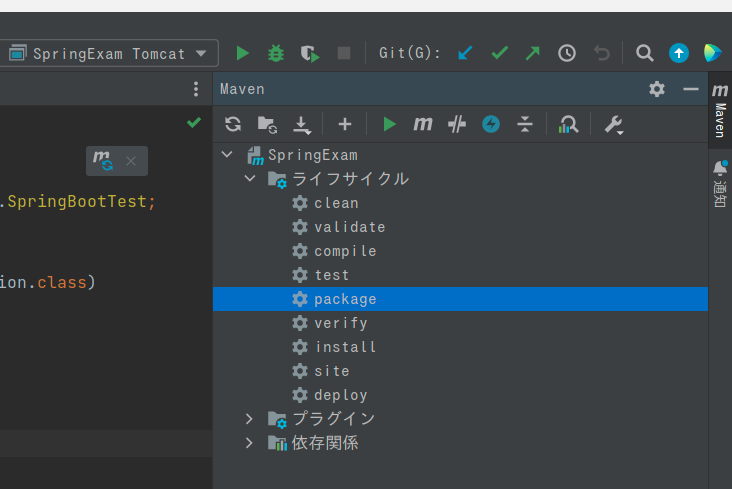Reload all Maven projects
Viewport: 732px width, 489px height.
tap(233, 124)
